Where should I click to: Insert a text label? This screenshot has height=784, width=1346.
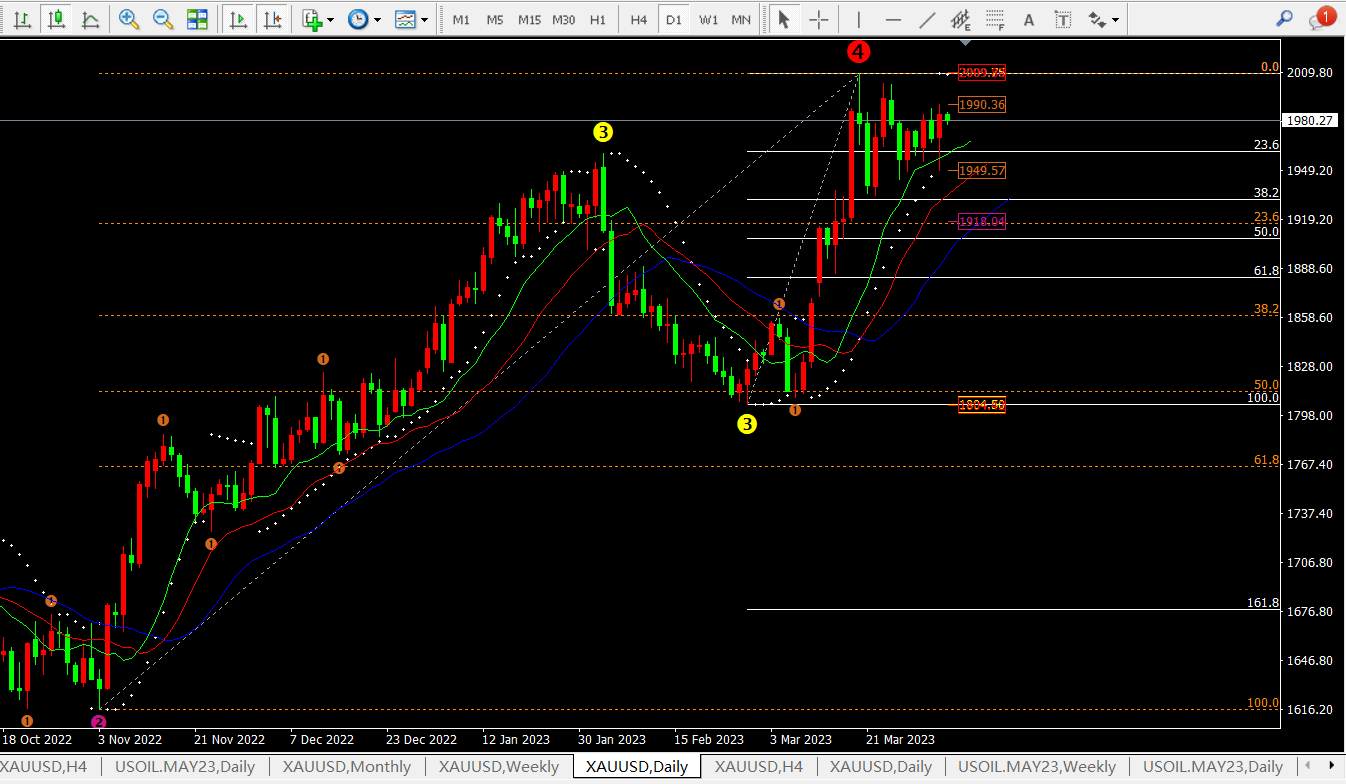[x=1063, y=19]
